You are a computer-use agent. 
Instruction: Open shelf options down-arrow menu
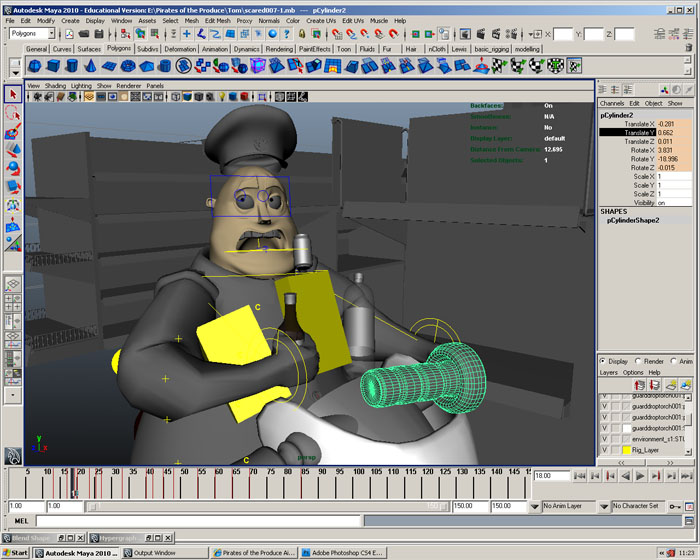click(x=16, y=73)
